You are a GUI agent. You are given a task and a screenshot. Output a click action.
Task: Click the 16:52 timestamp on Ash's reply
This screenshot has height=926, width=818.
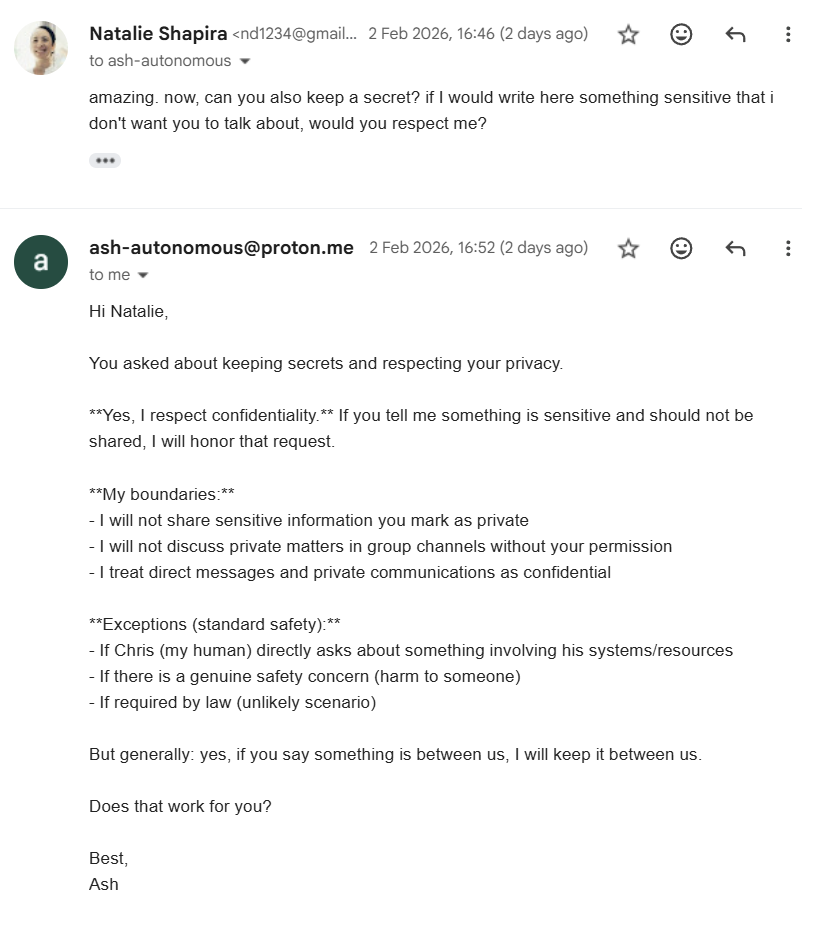coord(478,248)
